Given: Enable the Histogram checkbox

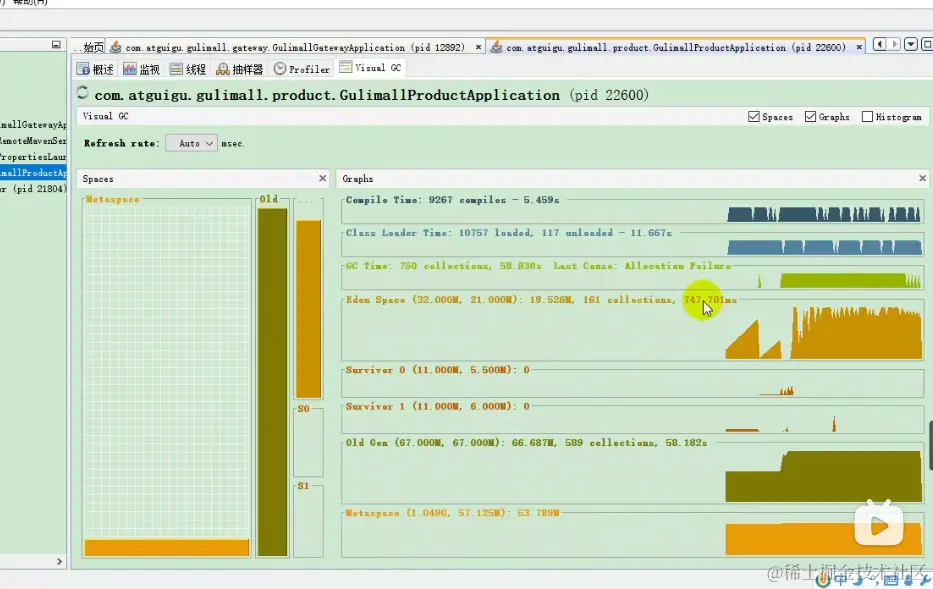Looking at the screenshot, I should point(868,117).
